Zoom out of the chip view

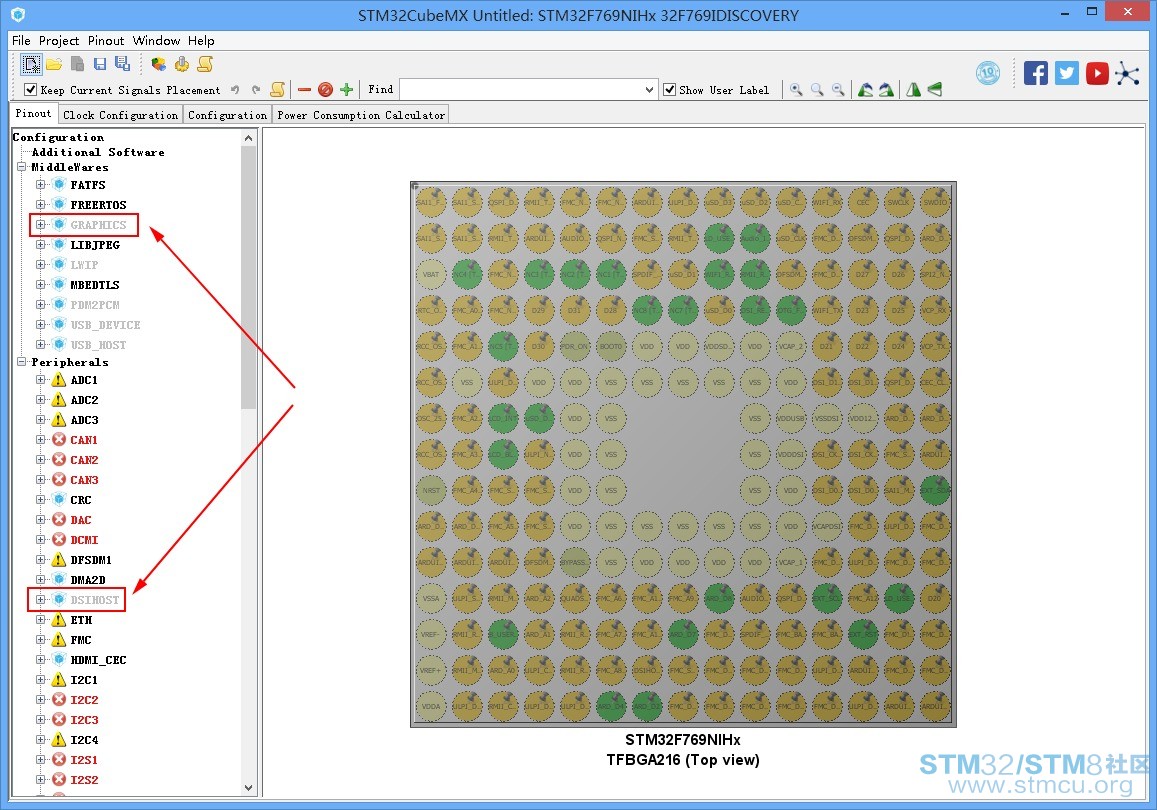[x=837, y=90]
